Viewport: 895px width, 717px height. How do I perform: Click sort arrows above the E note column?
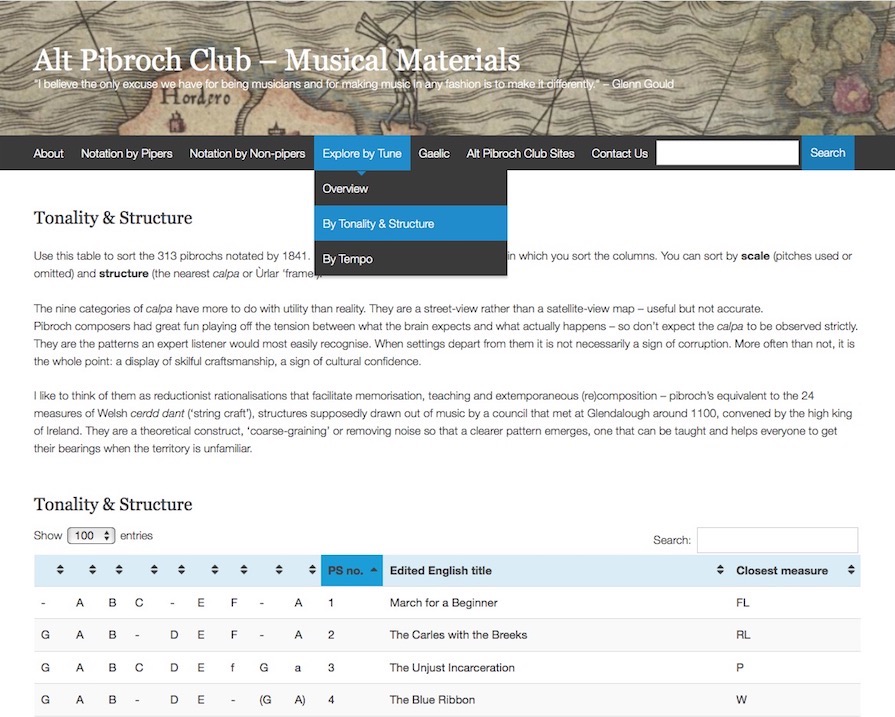(x=213, y=570)
